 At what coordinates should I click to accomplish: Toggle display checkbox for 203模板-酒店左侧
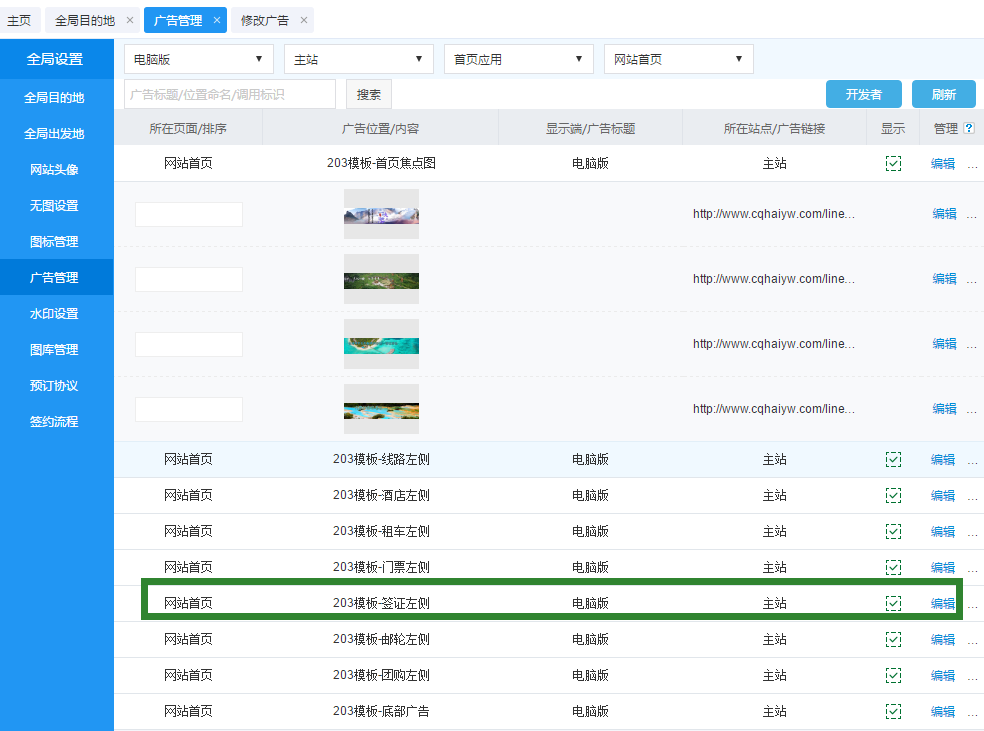click(893, 496)
